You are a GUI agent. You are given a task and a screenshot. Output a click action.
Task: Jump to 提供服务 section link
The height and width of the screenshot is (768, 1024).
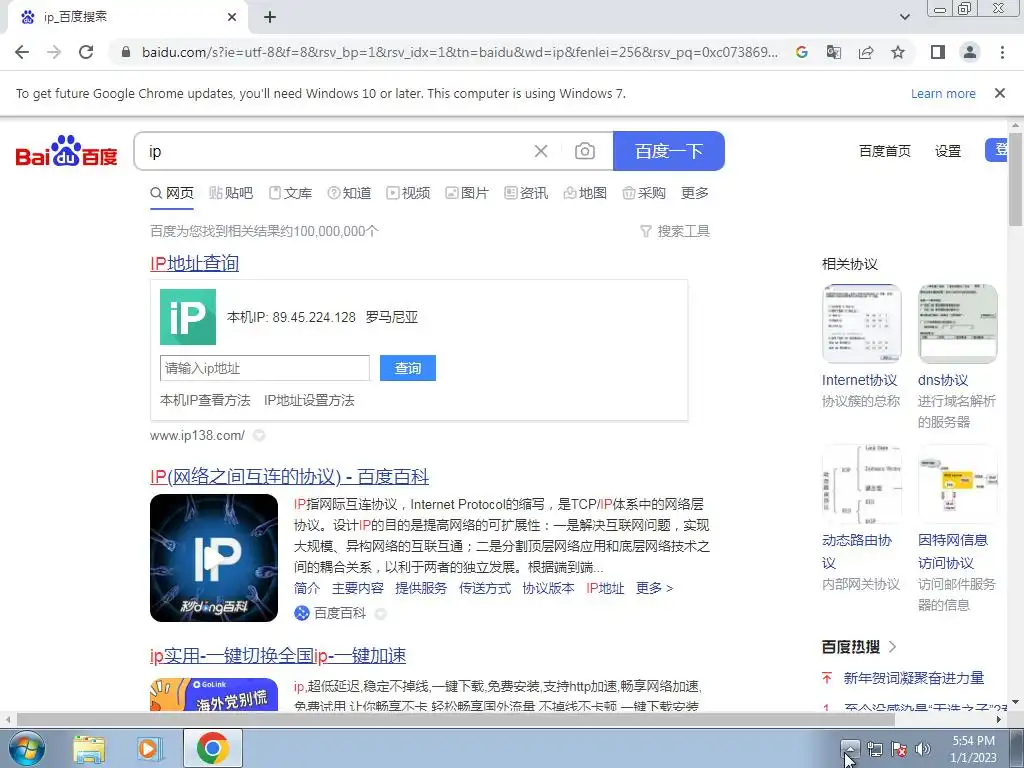coord(421,588)
